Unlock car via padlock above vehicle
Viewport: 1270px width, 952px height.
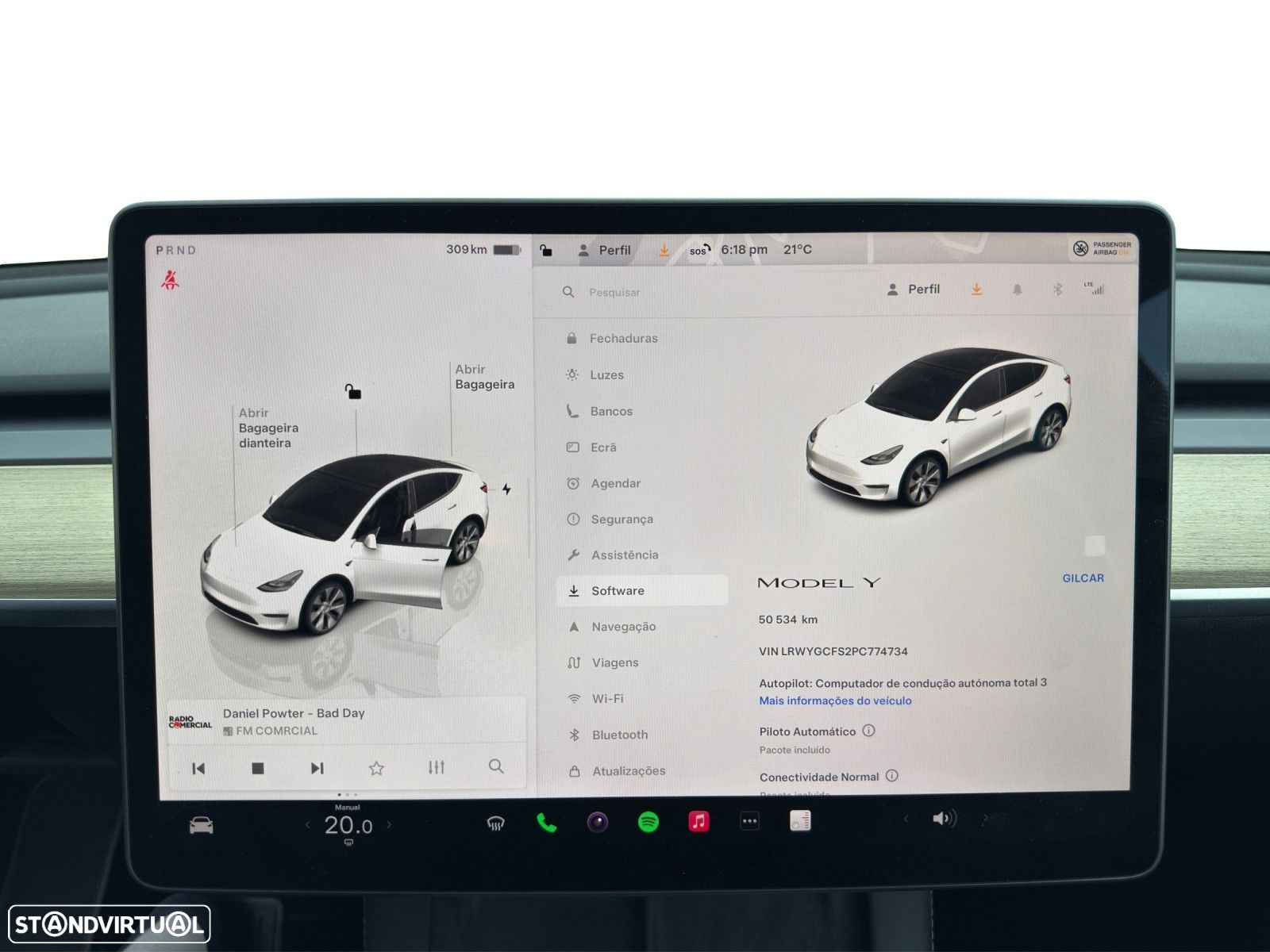pos(353,392)
